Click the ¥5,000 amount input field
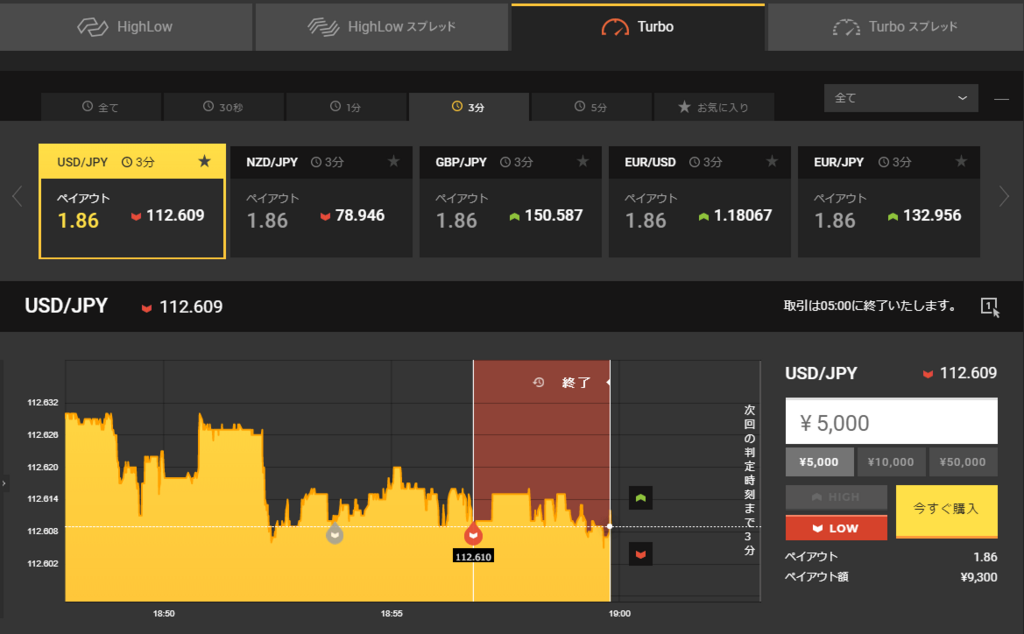The width and height of the screenshot is (1024, 634). (890, 421)
